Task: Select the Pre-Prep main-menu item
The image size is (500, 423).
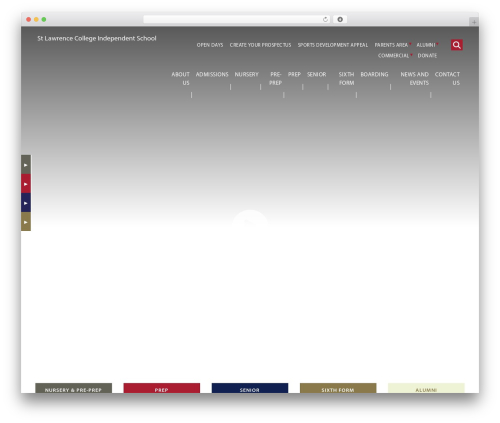Action: (x=275, y=78)
